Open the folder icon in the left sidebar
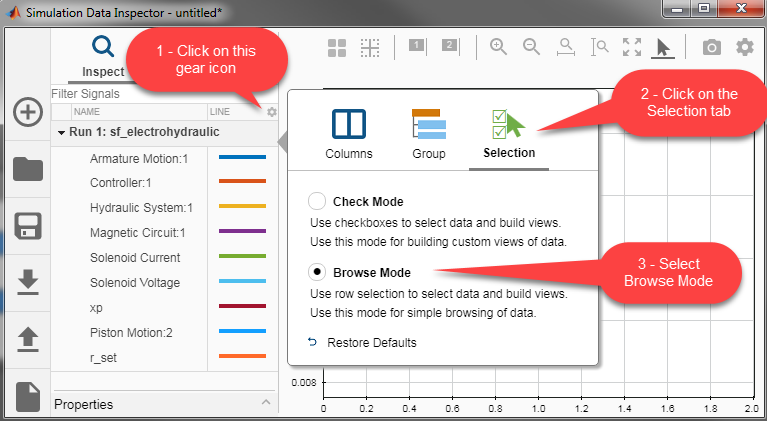Image resolution: width=767 pixels, height=421 pixels. [x=27, y=169]
